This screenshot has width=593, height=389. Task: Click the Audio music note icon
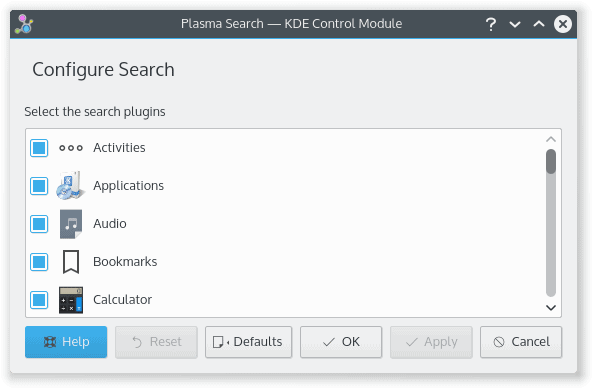(x=71, y=224)
